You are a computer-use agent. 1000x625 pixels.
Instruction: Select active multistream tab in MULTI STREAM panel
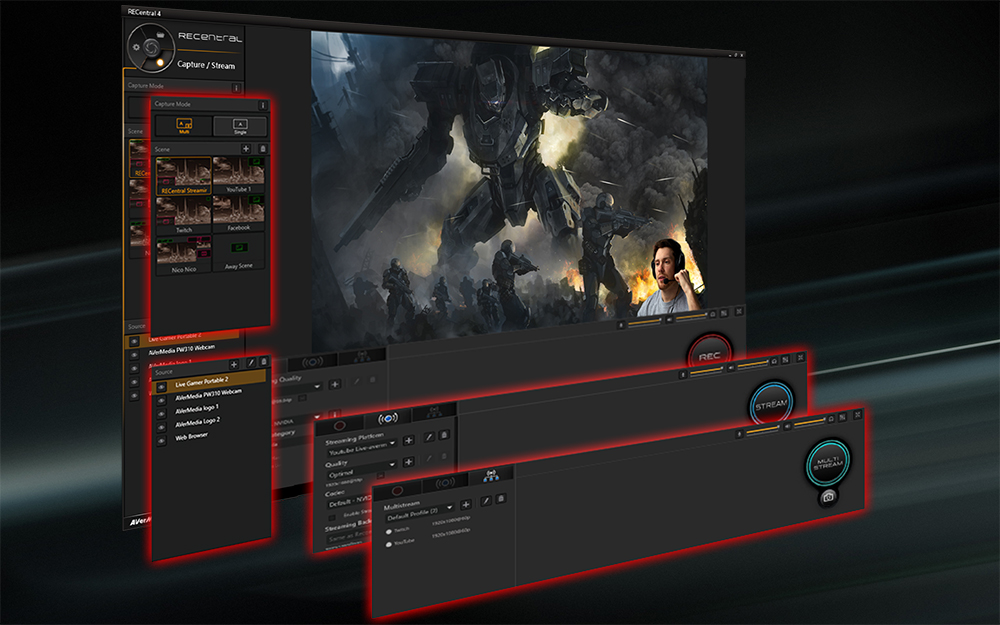[491, 476]
